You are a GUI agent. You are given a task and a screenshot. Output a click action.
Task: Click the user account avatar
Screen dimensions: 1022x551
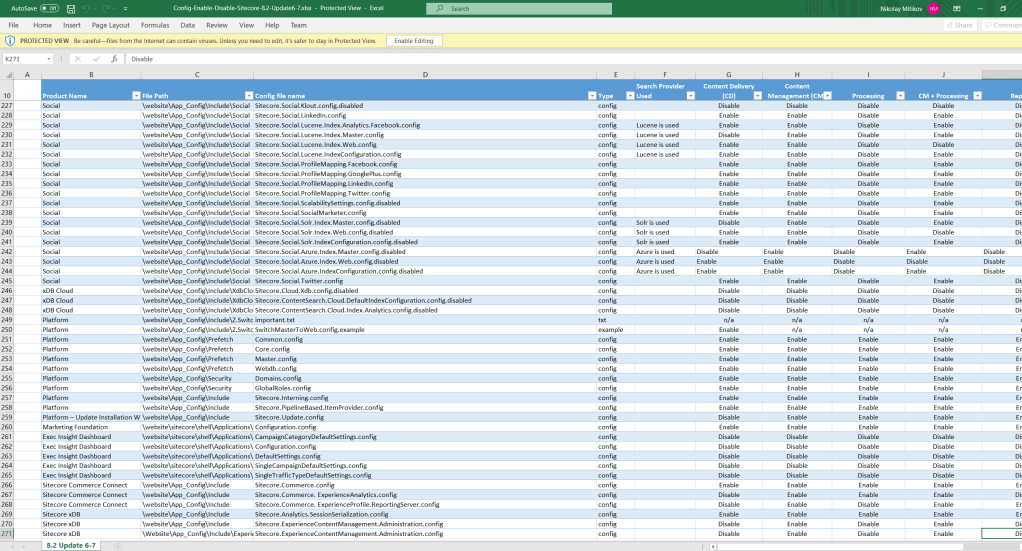[933, 8]
